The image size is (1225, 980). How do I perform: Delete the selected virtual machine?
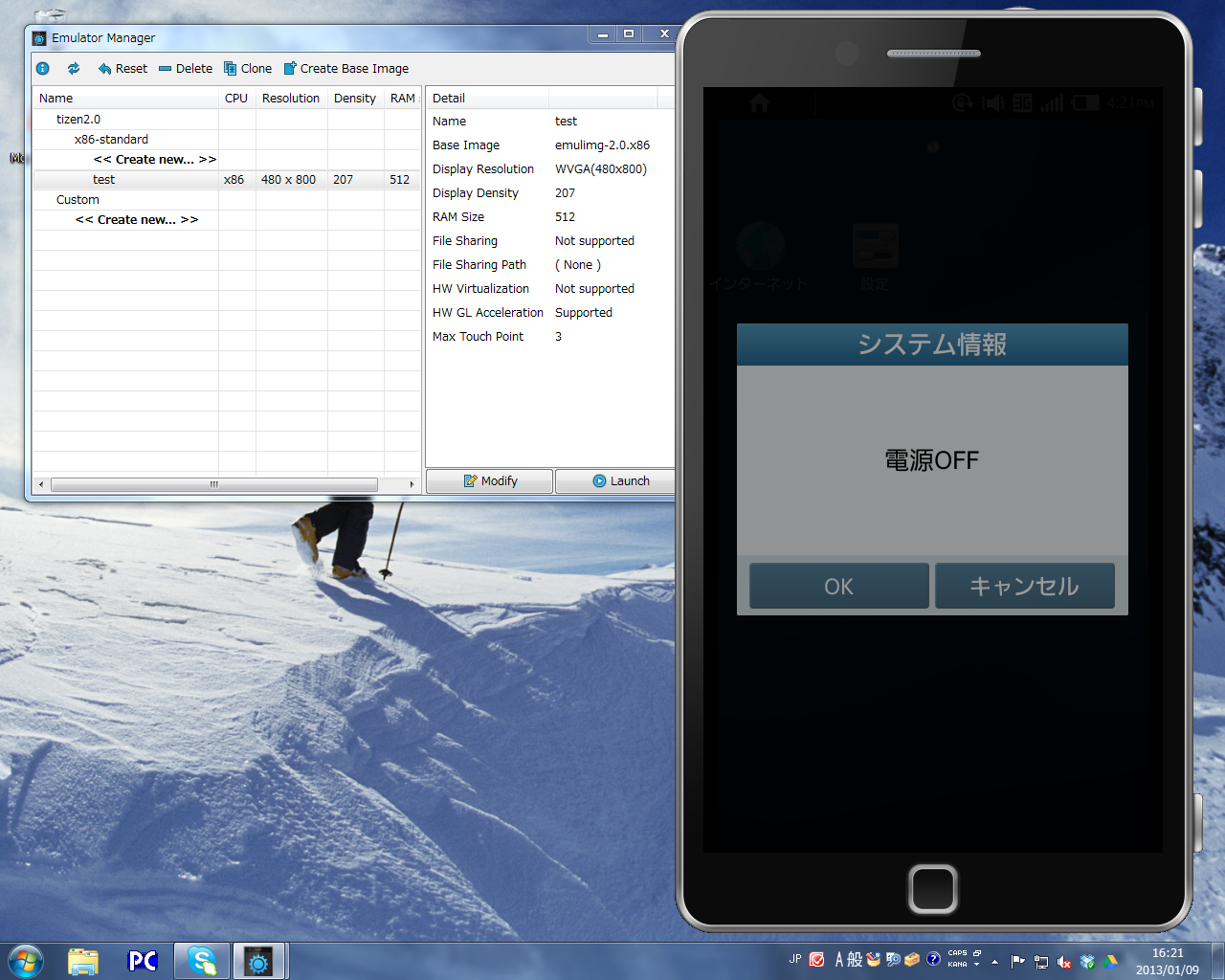click(x=186, y=69)
